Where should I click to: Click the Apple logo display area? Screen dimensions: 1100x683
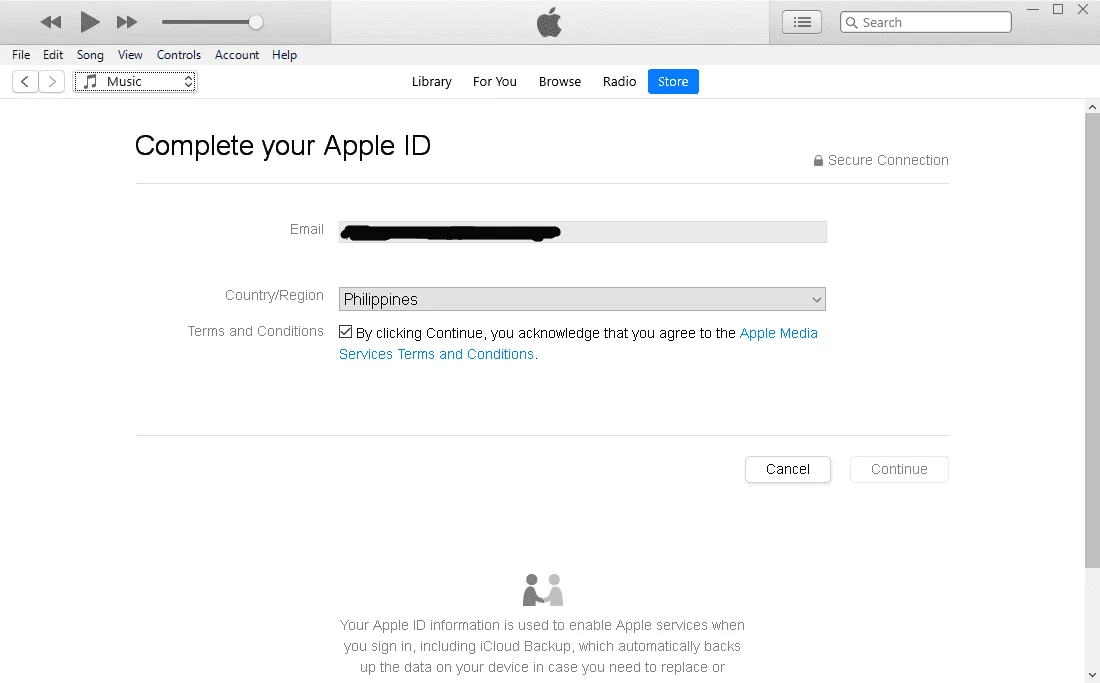coord(549,22)
